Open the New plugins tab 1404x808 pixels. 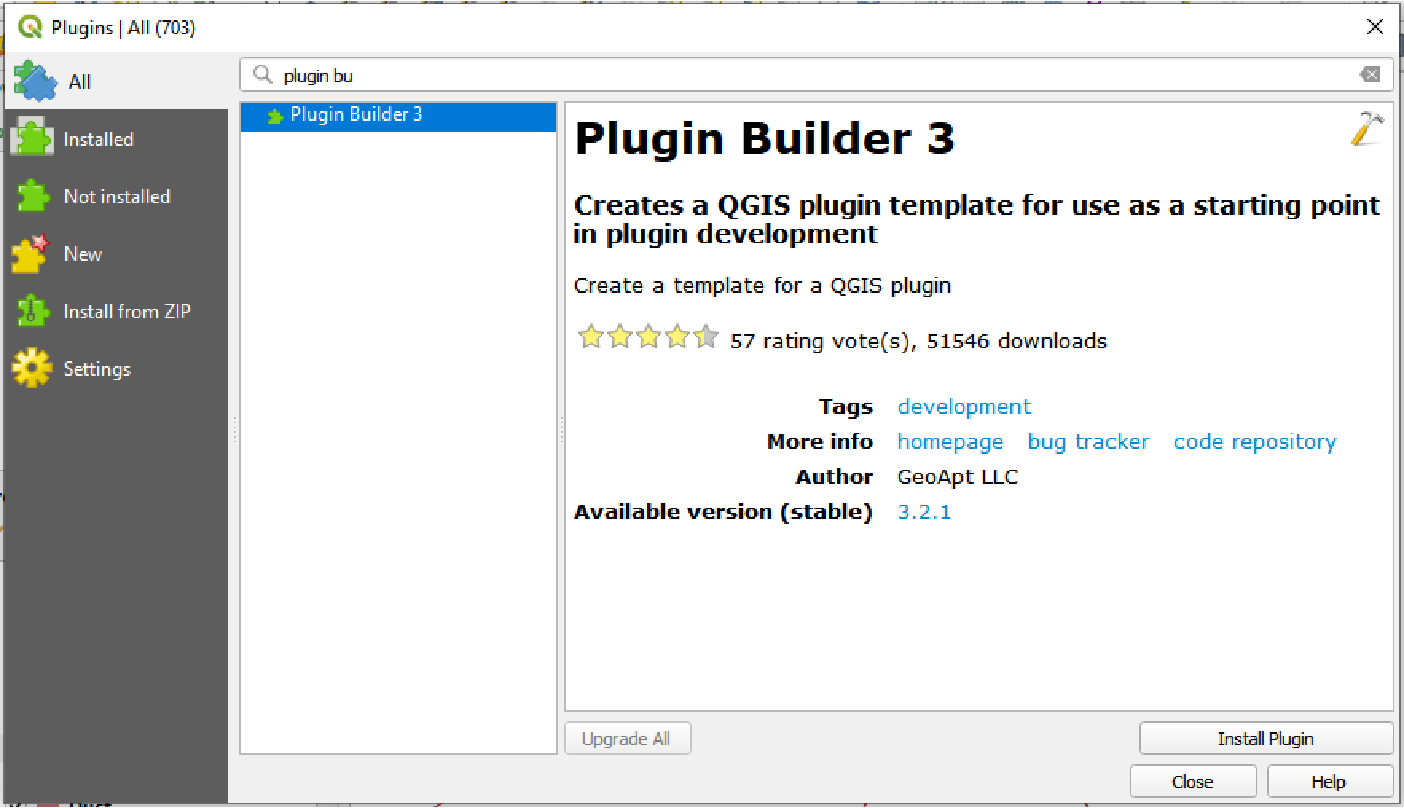pyautogui.click(x=116, y=254)
